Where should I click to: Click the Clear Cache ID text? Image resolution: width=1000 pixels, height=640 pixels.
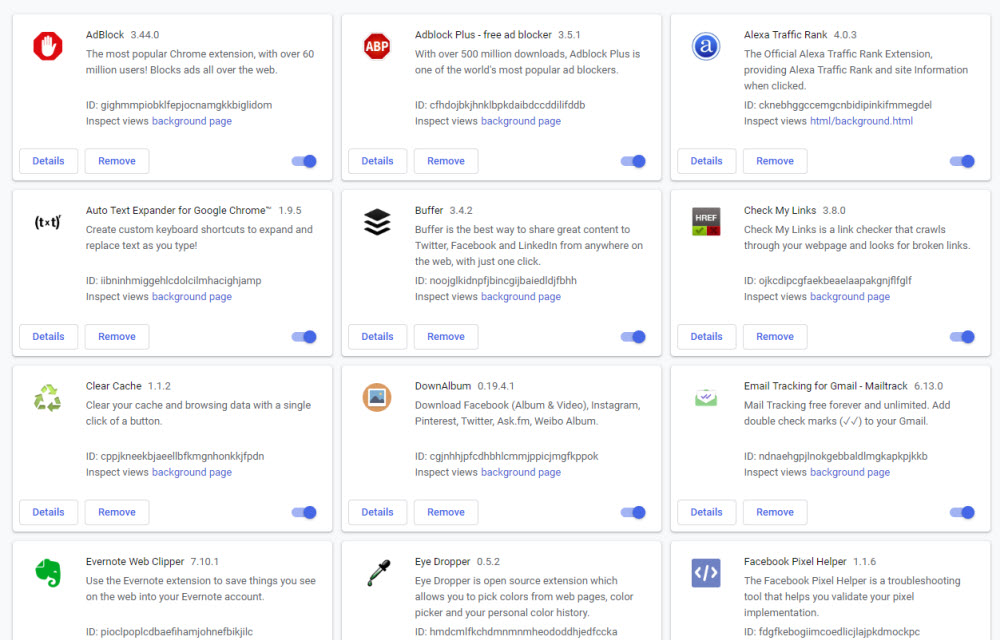175,456
